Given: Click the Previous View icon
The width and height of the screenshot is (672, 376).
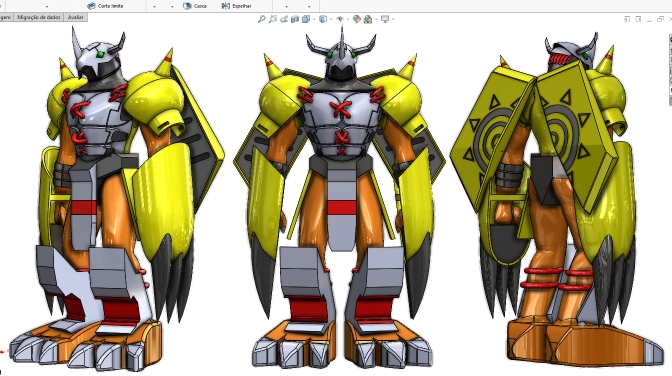Looking at the screenshot, I should click(284, 19).
